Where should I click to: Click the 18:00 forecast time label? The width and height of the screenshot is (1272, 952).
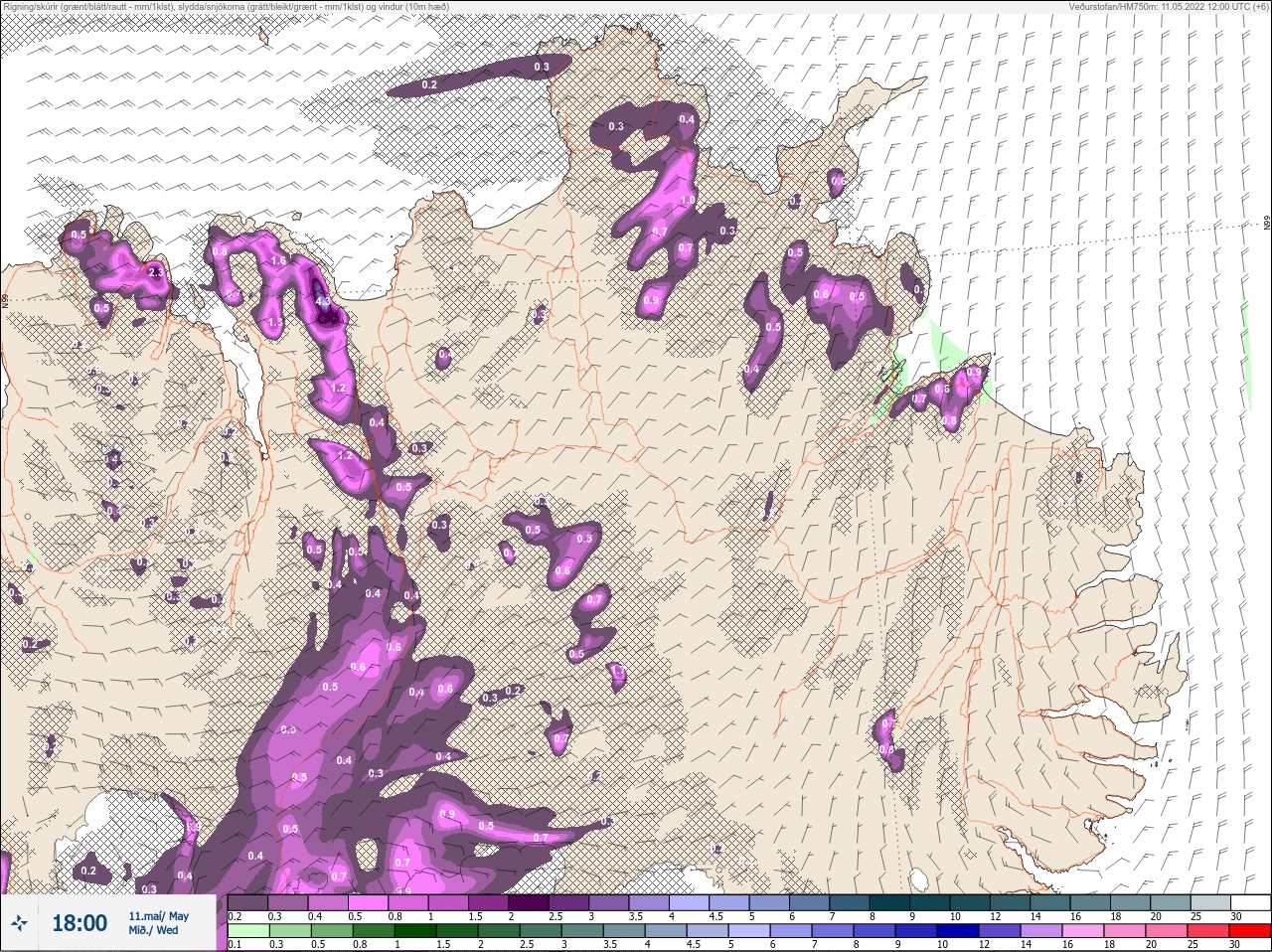[79, 923]
